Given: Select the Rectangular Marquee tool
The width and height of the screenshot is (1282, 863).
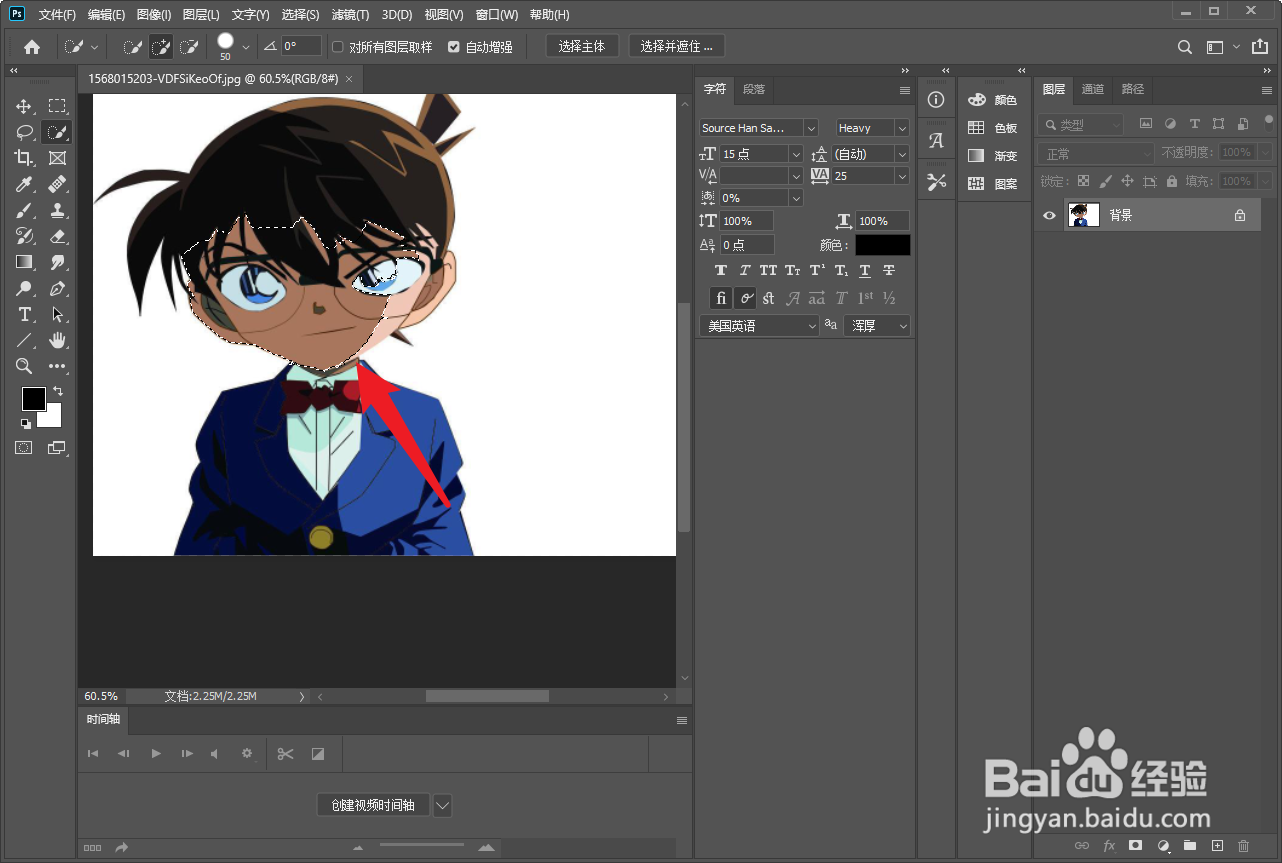Looking at the screenshot, I should pos(58,106).
